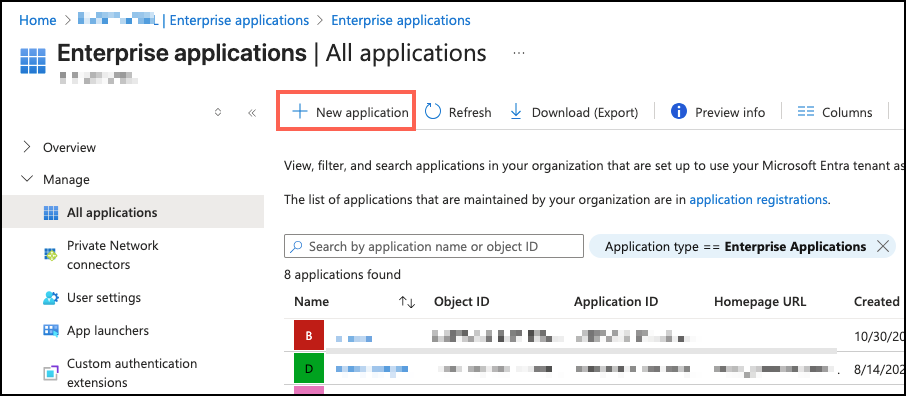This screenshot has width=906, height=396.
Task: Click the Refresh button label
Action: click(x=470, y=112)
